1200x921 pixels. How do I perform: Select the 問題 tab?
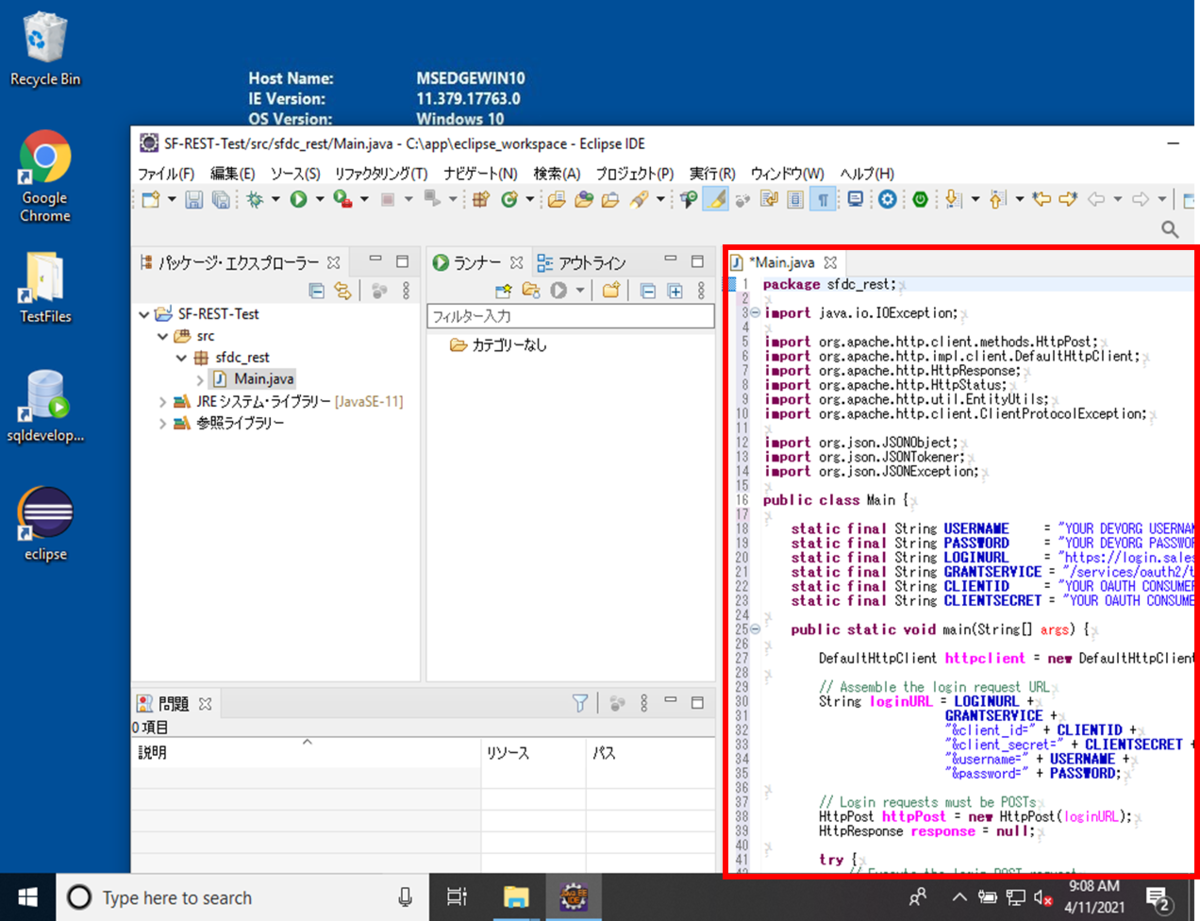[173, 703]
